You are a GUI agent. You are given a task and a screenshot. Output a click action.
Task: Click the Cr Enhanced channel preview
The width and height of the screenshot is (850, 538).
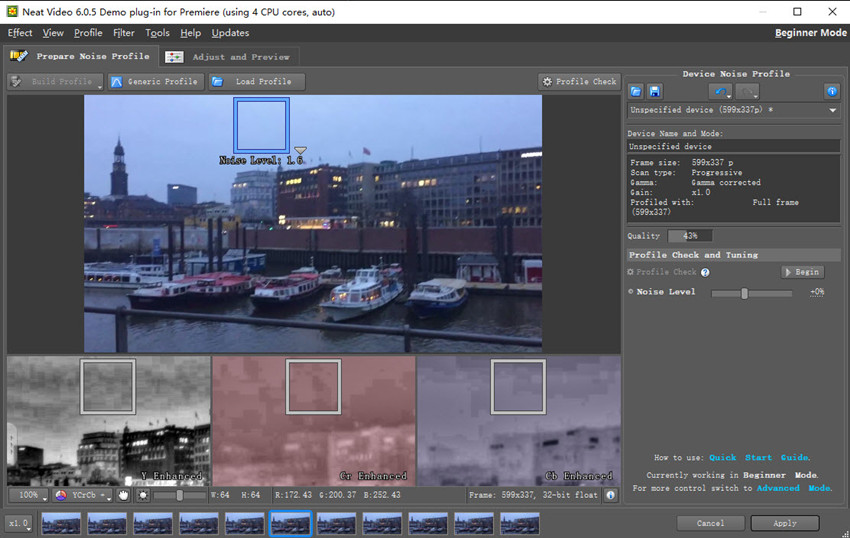tap(314, 421)
